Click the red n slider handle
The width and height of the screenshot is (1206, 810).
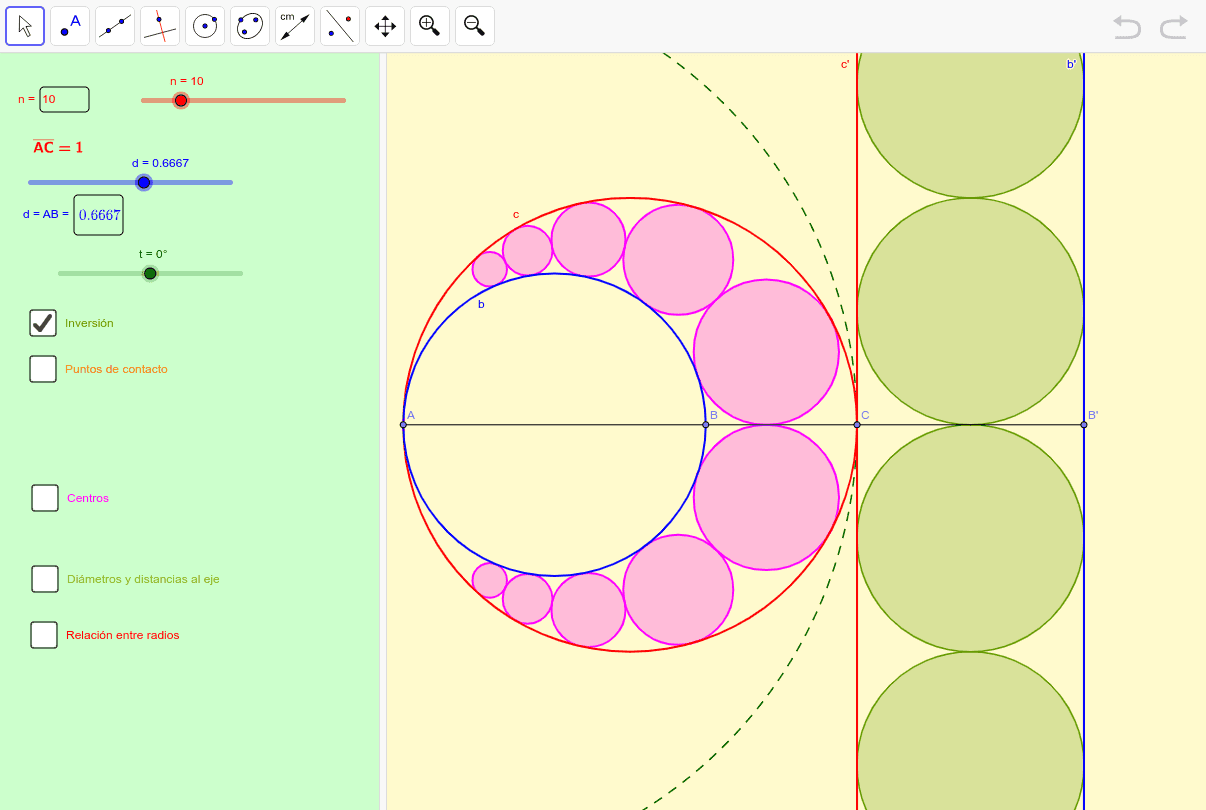pos(180,100)
